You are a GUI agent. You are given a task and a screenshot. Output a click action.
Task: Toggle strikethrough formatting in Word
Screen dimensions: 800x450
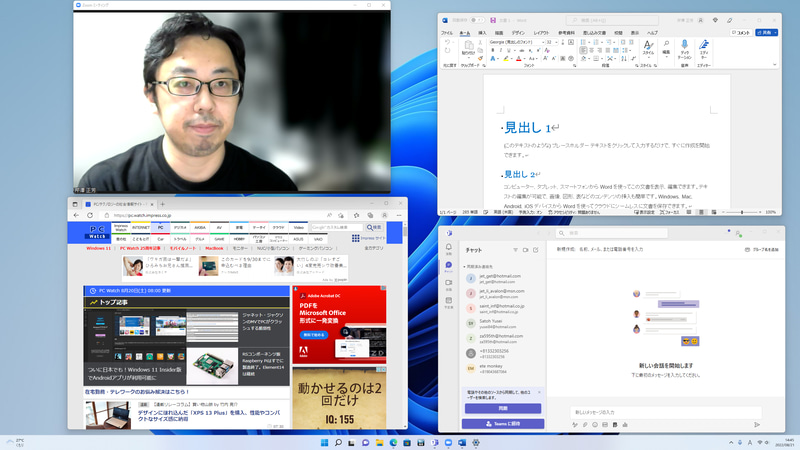point(521,51)
